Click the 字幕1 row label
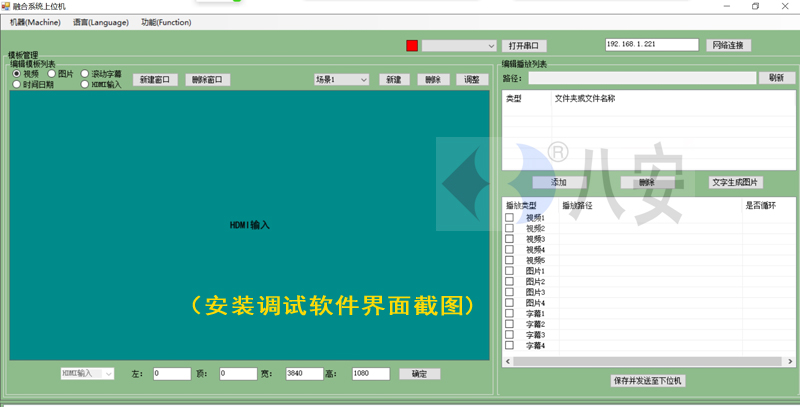Viewport: 800px width, 407px height. coord(536,313)
